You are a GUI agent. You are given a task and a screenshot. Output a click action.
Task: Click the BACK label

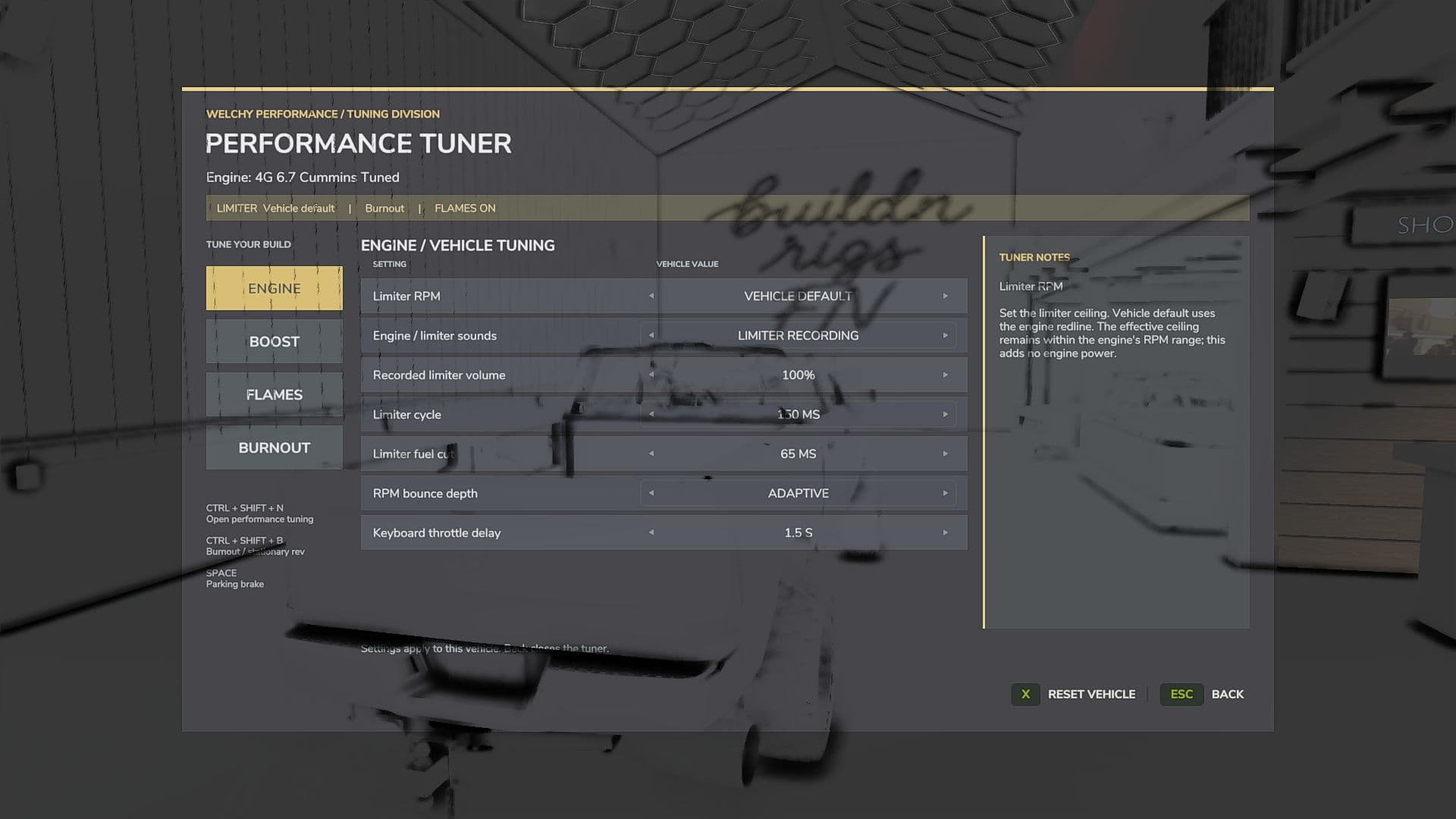point(1227,694)
